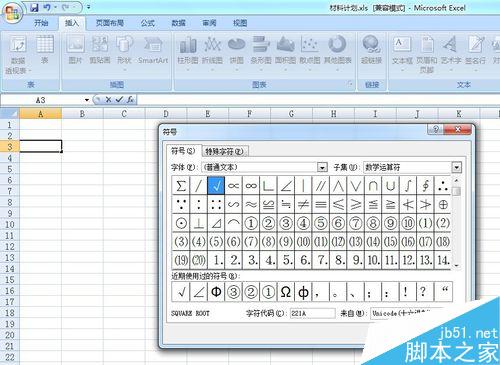Screen dimensions: 500x365
Task: Insert picture (图片) icon
Action: tap(75, 49)
